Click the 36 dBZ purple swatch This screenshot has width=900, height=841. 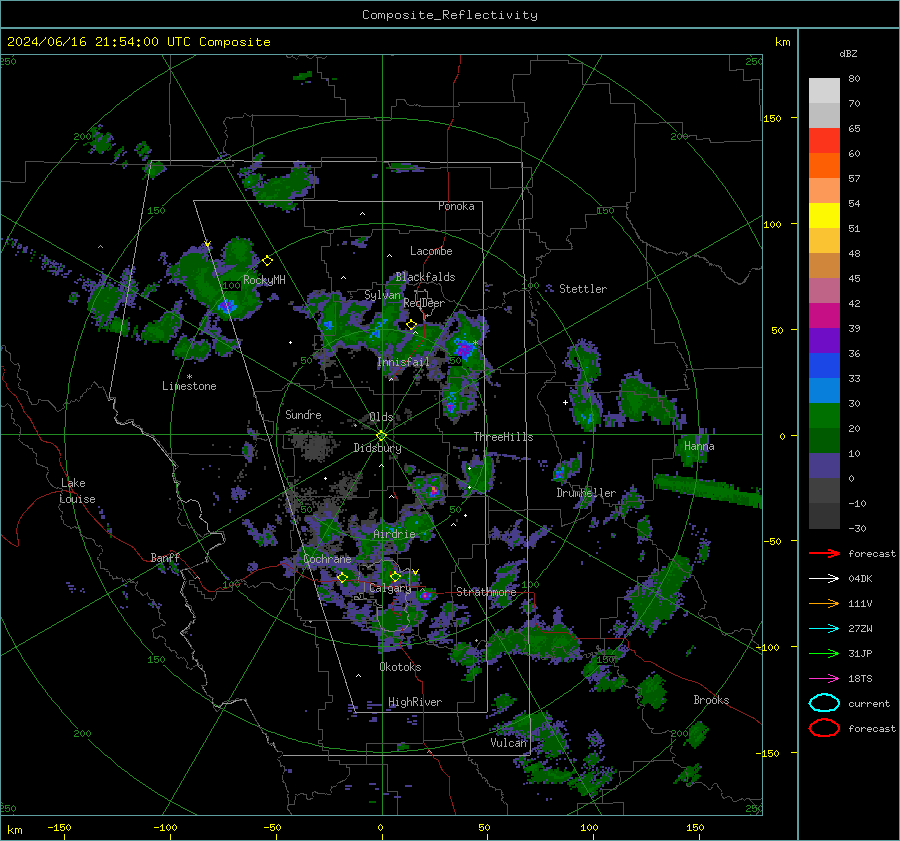click(x=824, y=340)
